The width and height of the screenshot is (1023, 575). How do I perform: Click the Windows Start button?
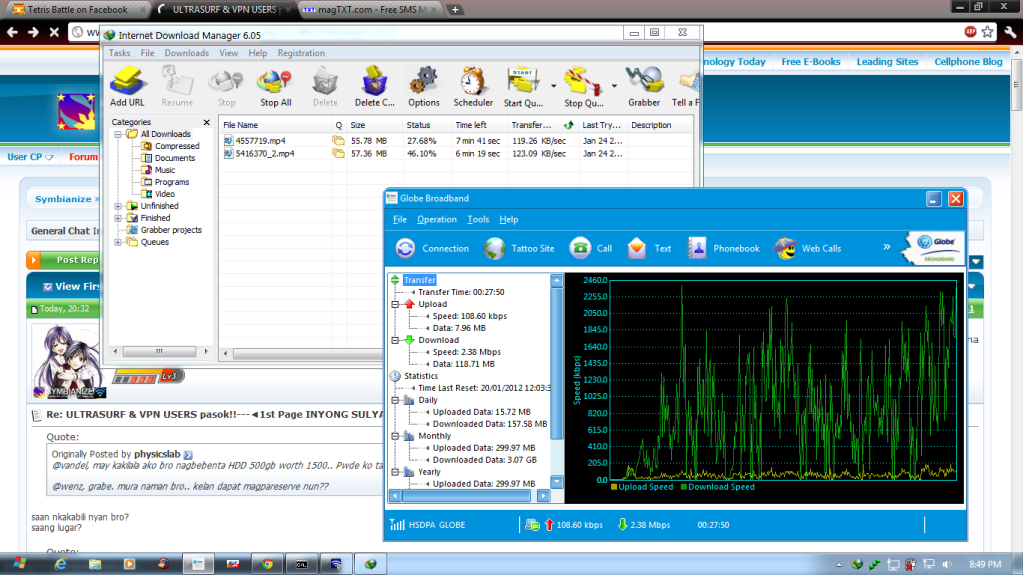[x=19, y=563]
